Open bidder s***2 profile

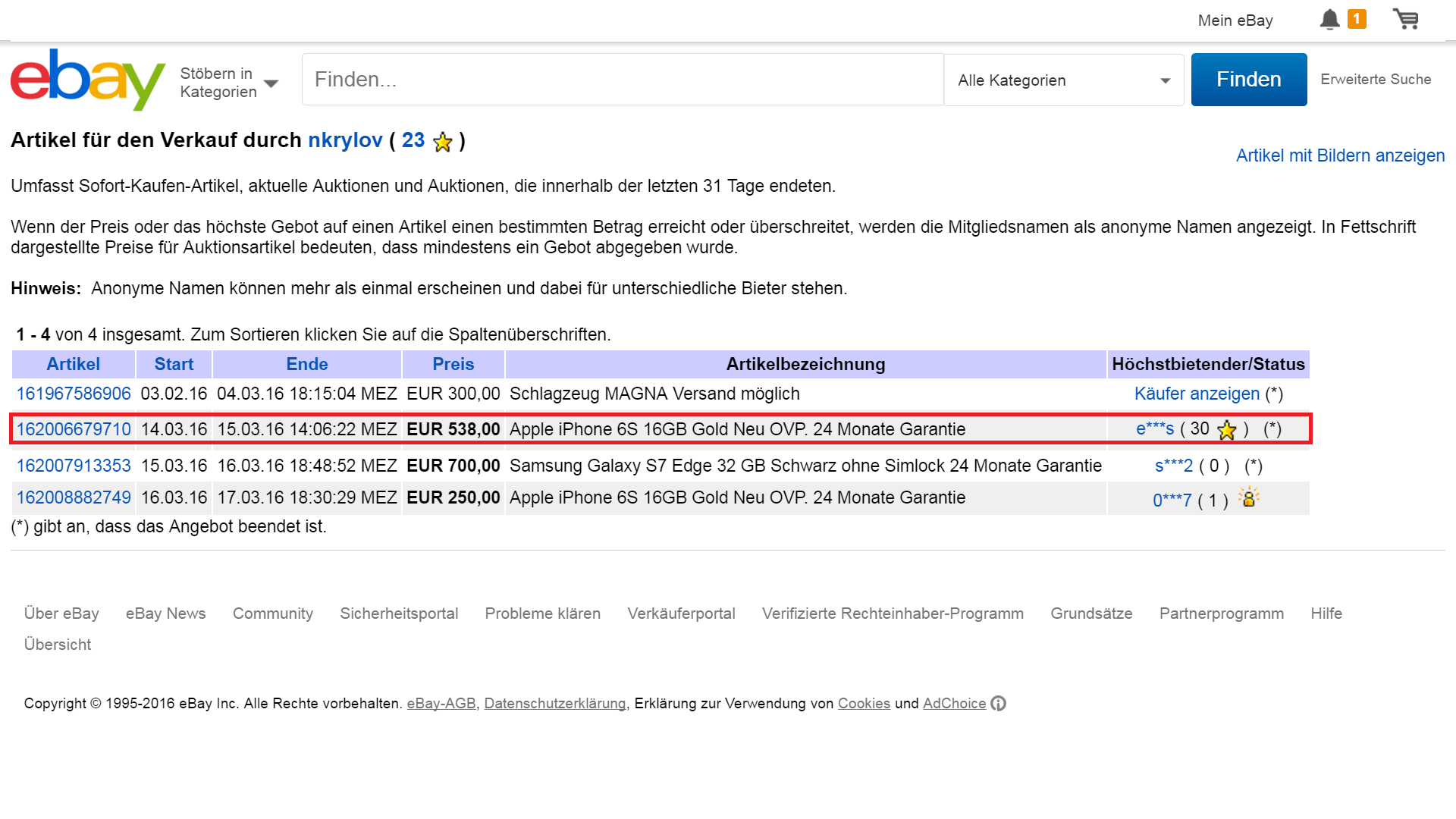1173,466
